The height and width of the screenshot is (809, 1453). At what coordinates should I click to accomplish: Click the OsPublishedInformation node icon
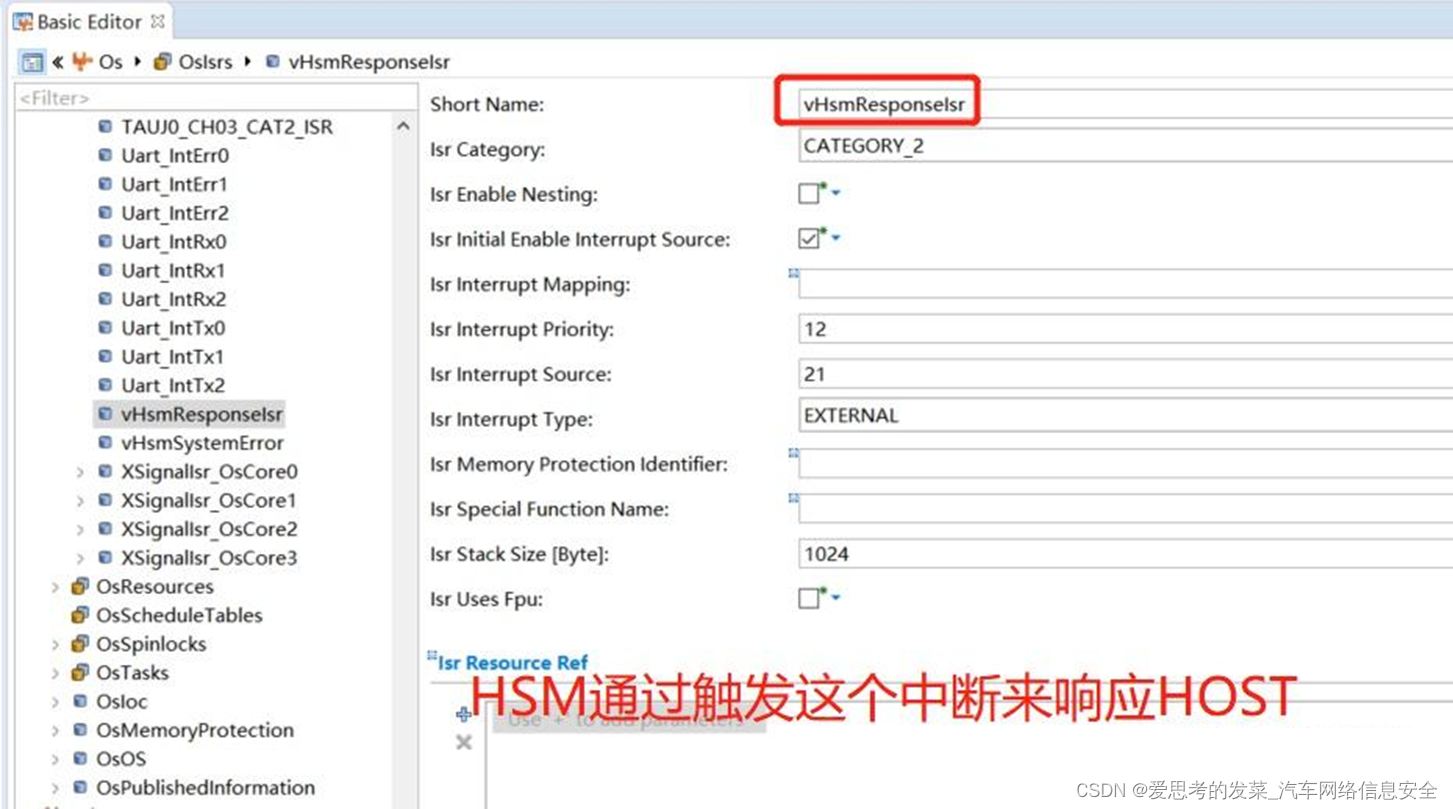point(81,788)
